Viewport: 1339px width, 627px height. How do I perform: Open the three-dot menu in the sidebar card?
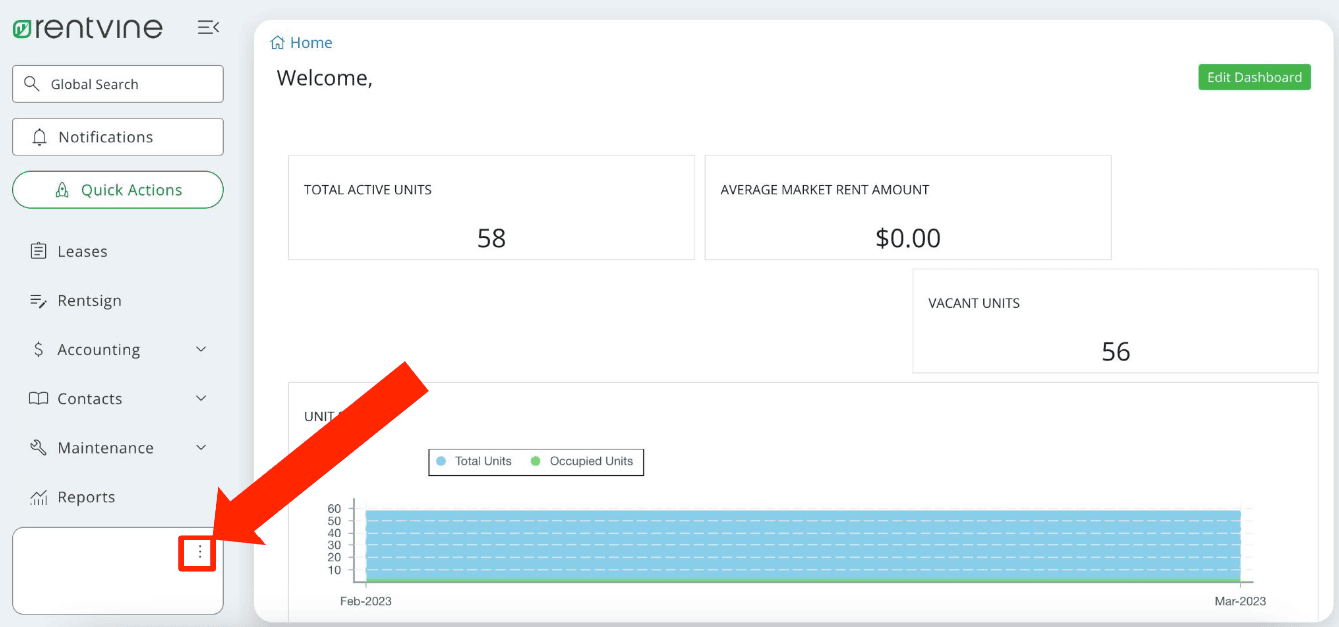[199, 552]
